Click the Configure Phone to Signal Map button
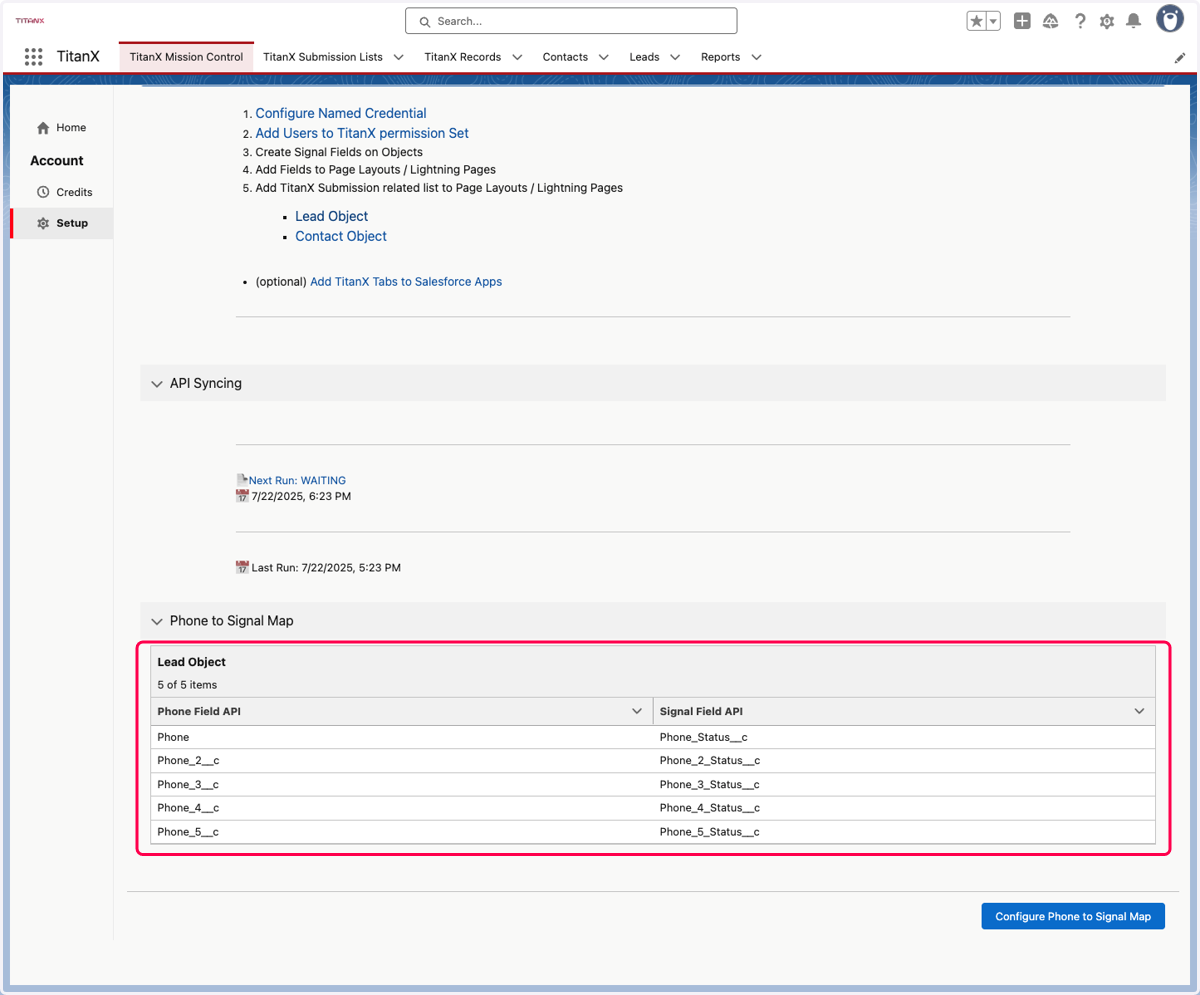 1073,916
